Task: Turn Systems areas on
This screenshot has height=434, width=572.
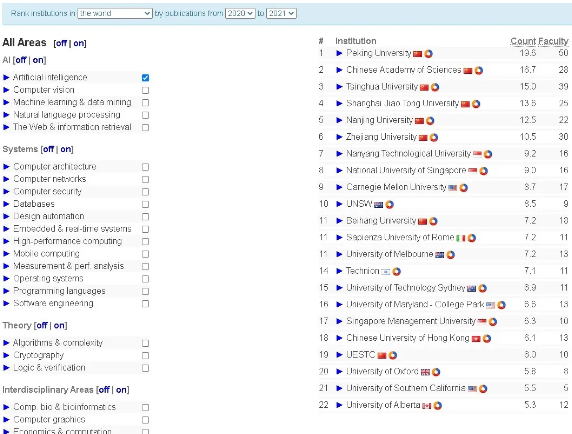Action: click(66, 150)
